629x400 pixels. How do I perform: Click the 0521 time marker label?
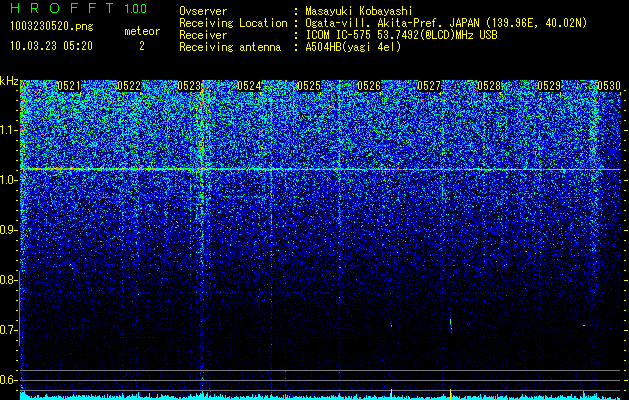click(69, 86)
